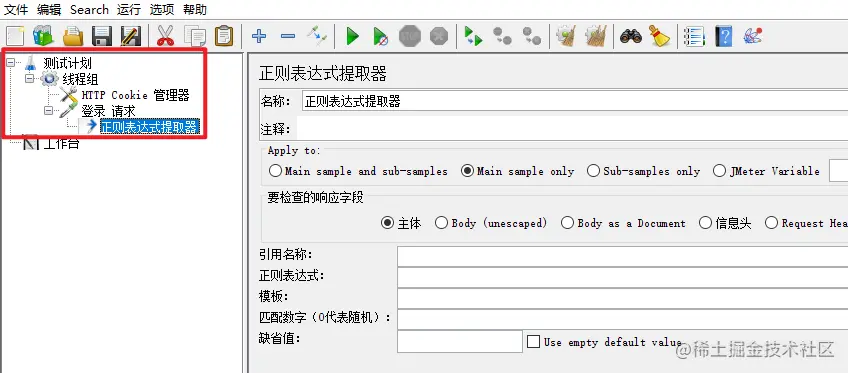Click the blue minus Collapse All icon
848x373 pixels.
tap(288, 36)
